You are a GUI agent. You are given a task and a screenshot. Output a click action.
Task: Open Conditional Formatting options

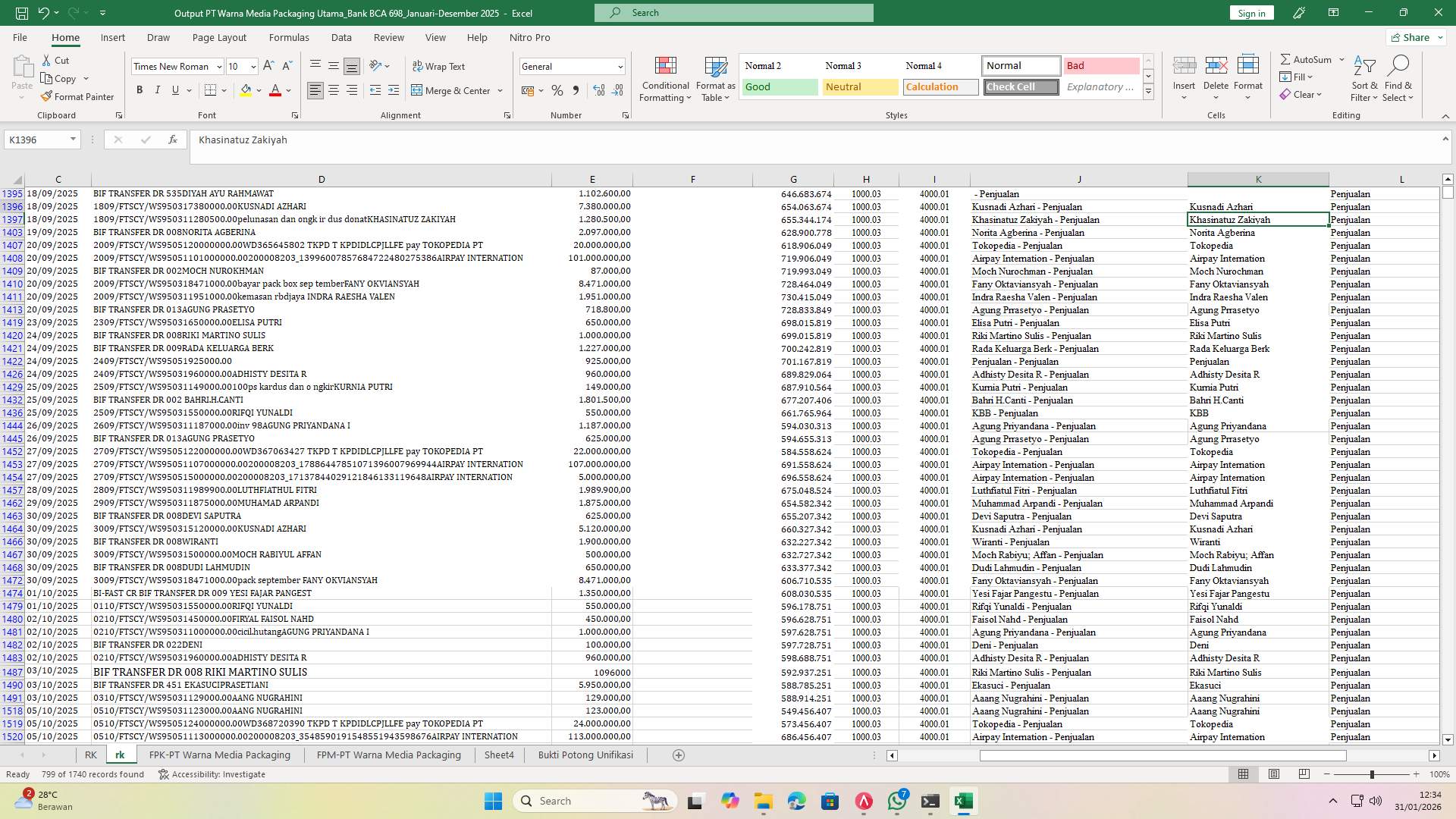(665, 78)
